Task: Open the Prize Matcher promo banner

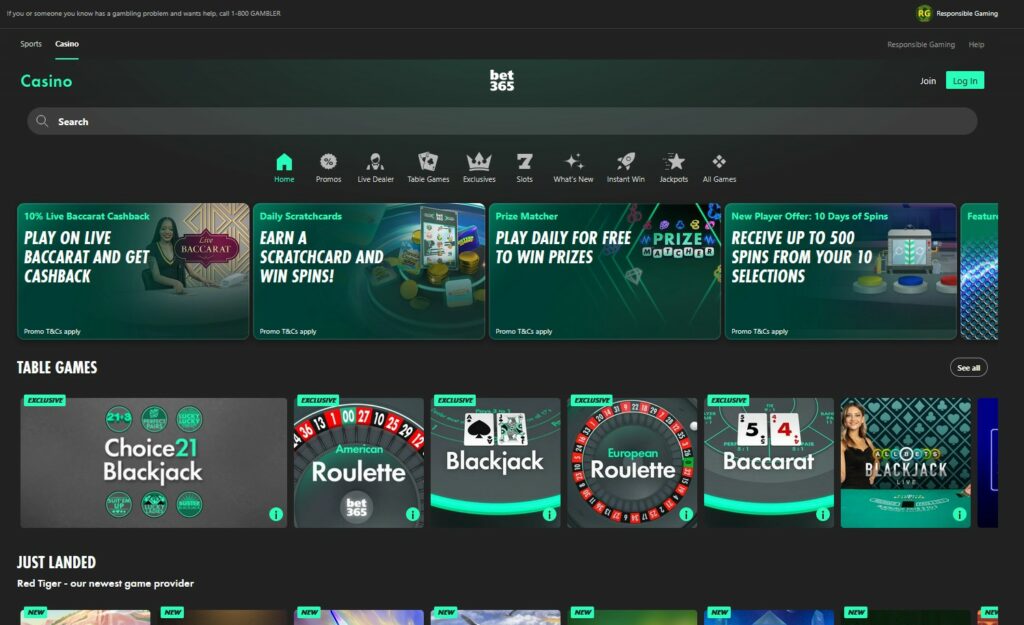Action: pyautogui.click(x=605, y=271)
